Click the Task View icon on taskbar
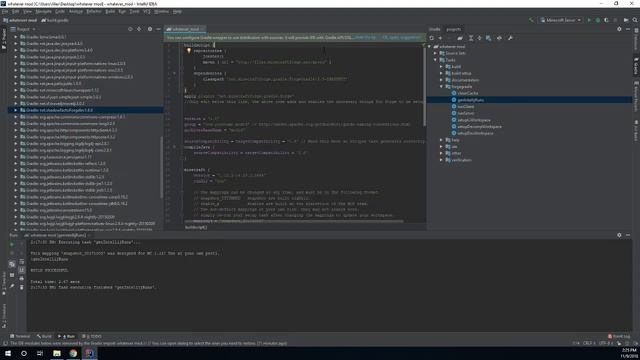The image size is (640, 360). pyautogui.click(x=40, y=353)
